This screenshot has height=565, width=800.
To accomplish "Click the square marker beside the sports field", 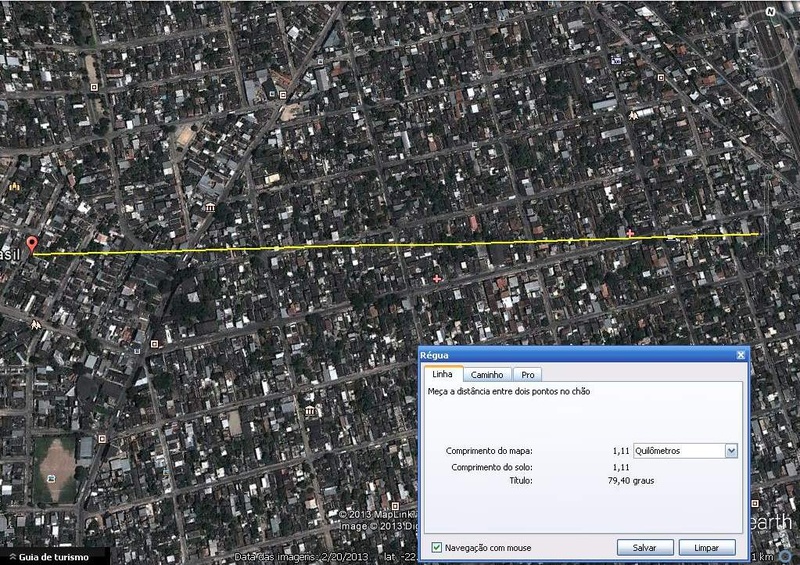I will pos(102,439).
